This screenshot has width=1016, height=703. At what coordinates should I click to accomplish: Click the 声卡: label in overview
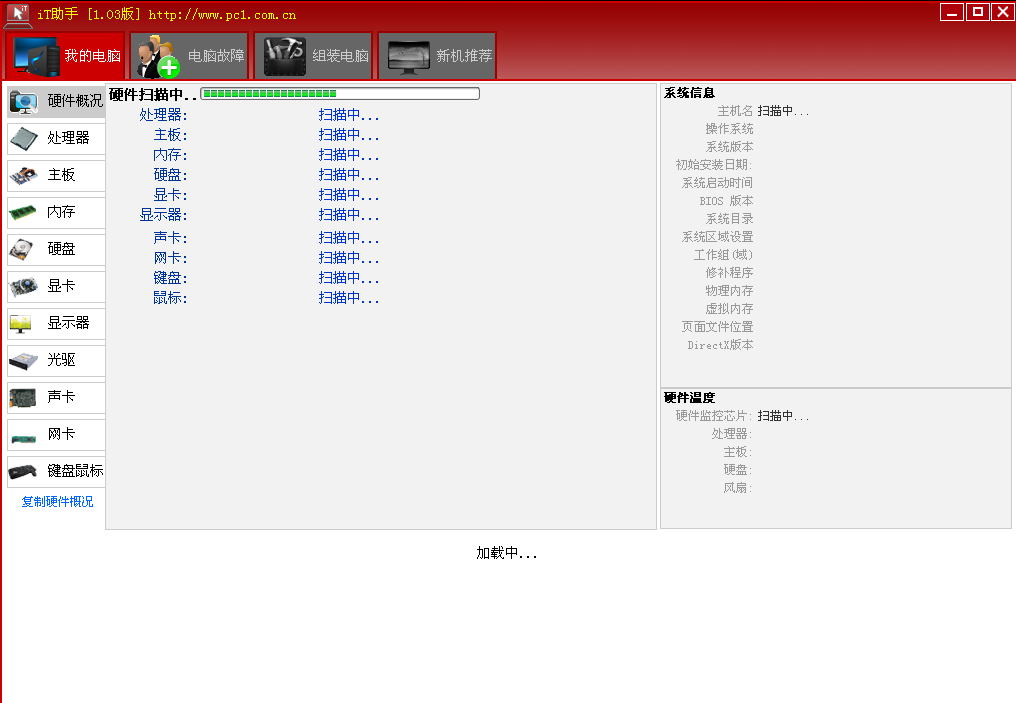tap(170, 238)
